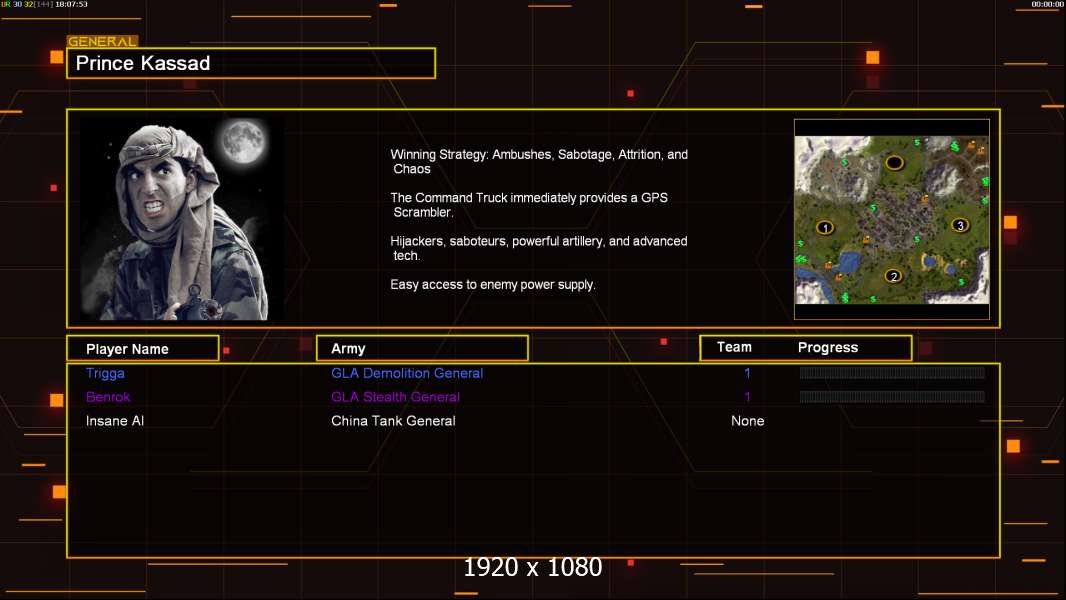Open China Tank General army entry

point(393,421)
